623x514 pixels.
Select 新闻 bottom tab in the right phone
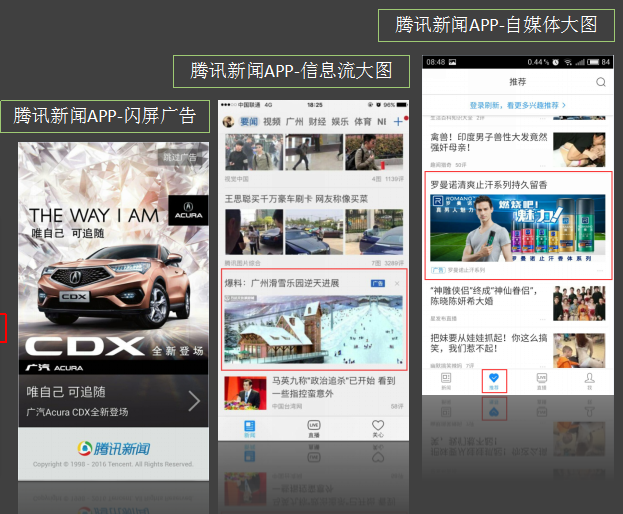(x=446, y=381)
